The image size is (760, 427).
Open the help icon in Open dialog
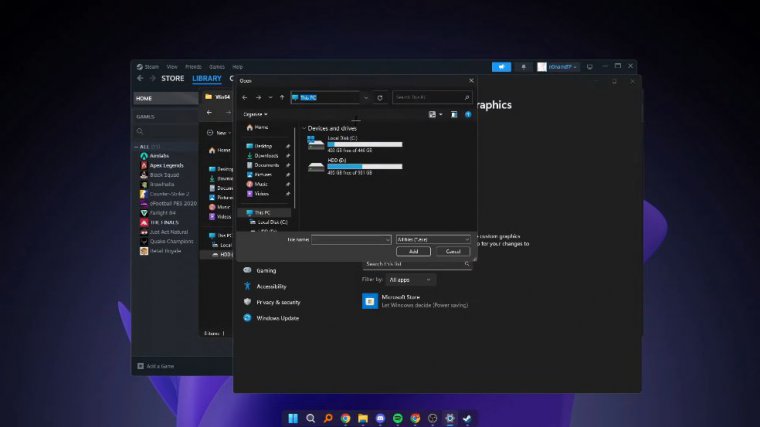coord(468,114)
